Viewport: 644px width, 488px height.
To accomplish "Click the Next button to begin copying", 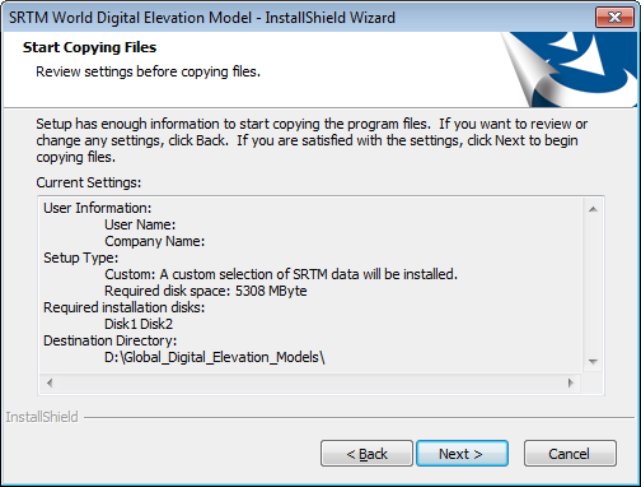I will (461, 454).
